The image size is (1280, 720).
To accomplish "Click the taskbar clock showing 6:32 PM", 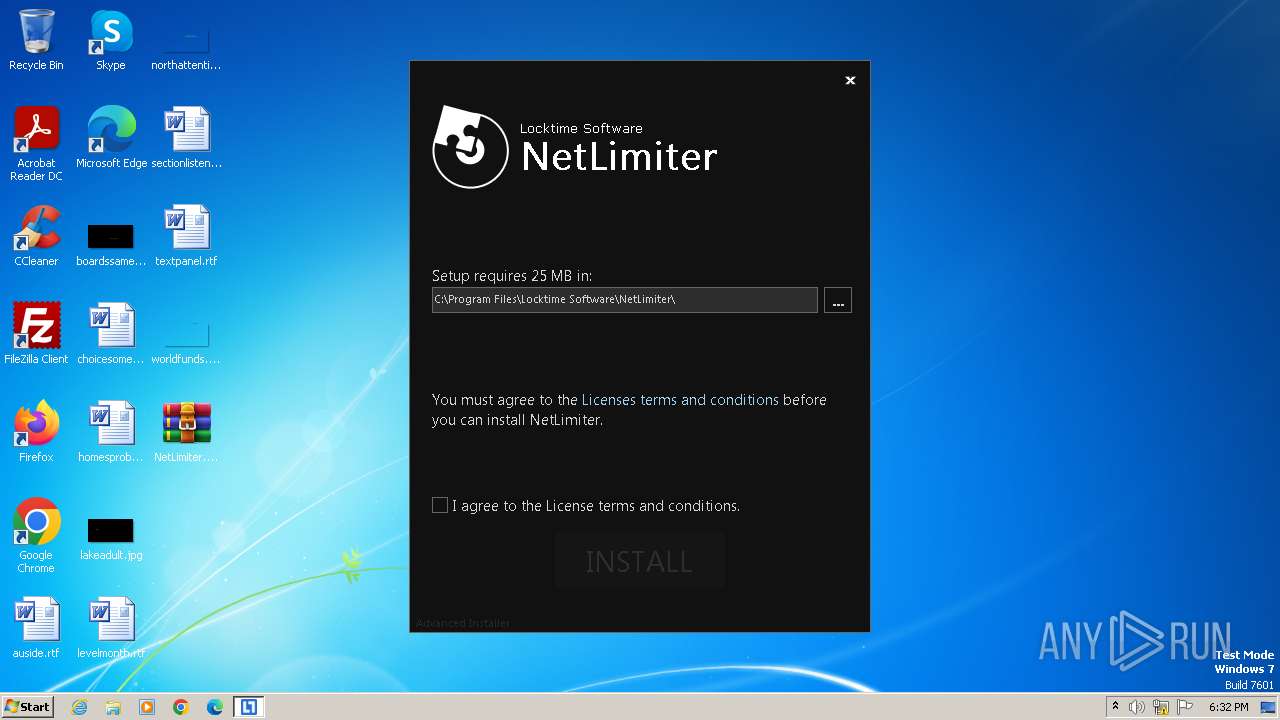I will [1228, 707].
